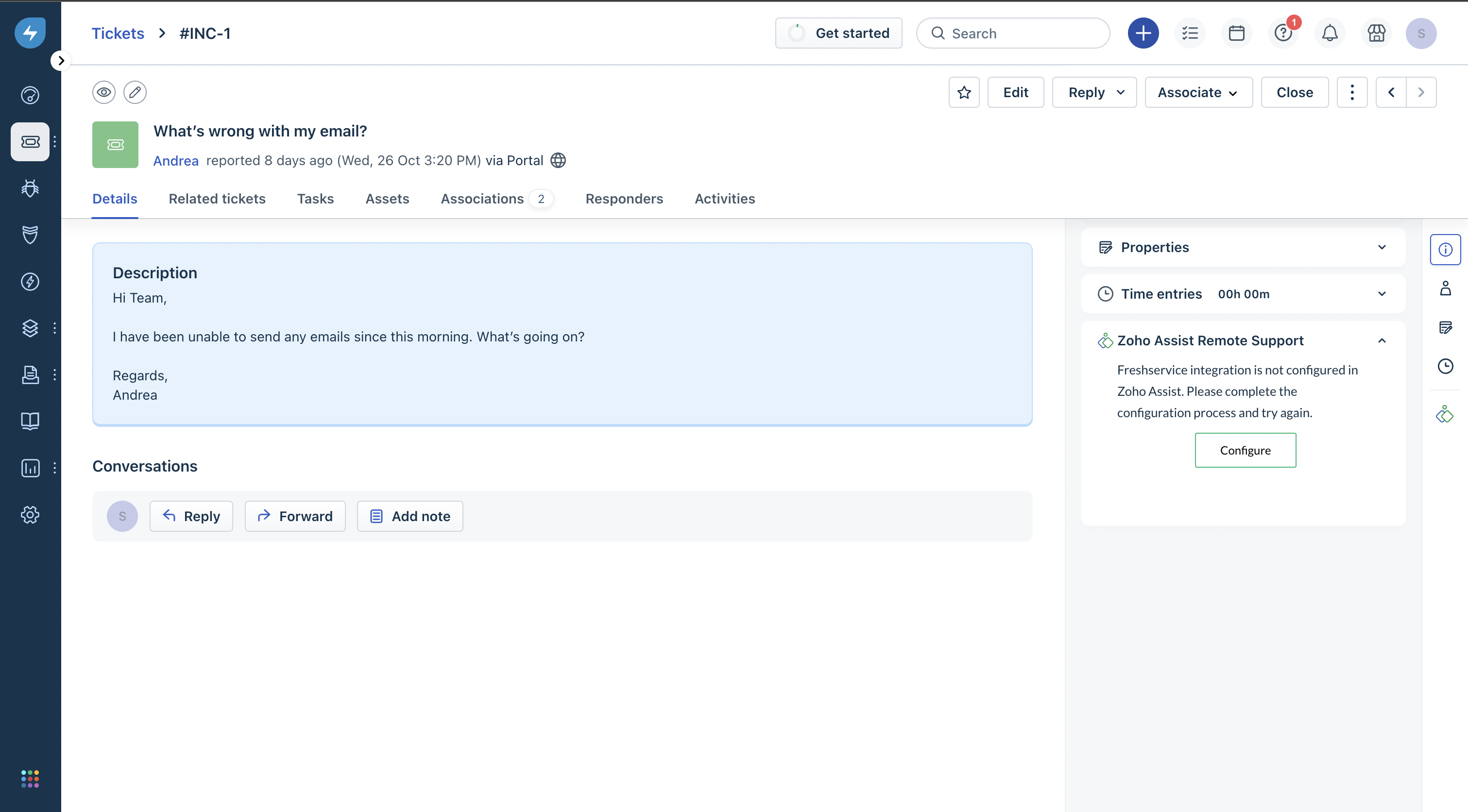
Task: Open the Problems bug icon in sidebar
Action: (30, 188)
